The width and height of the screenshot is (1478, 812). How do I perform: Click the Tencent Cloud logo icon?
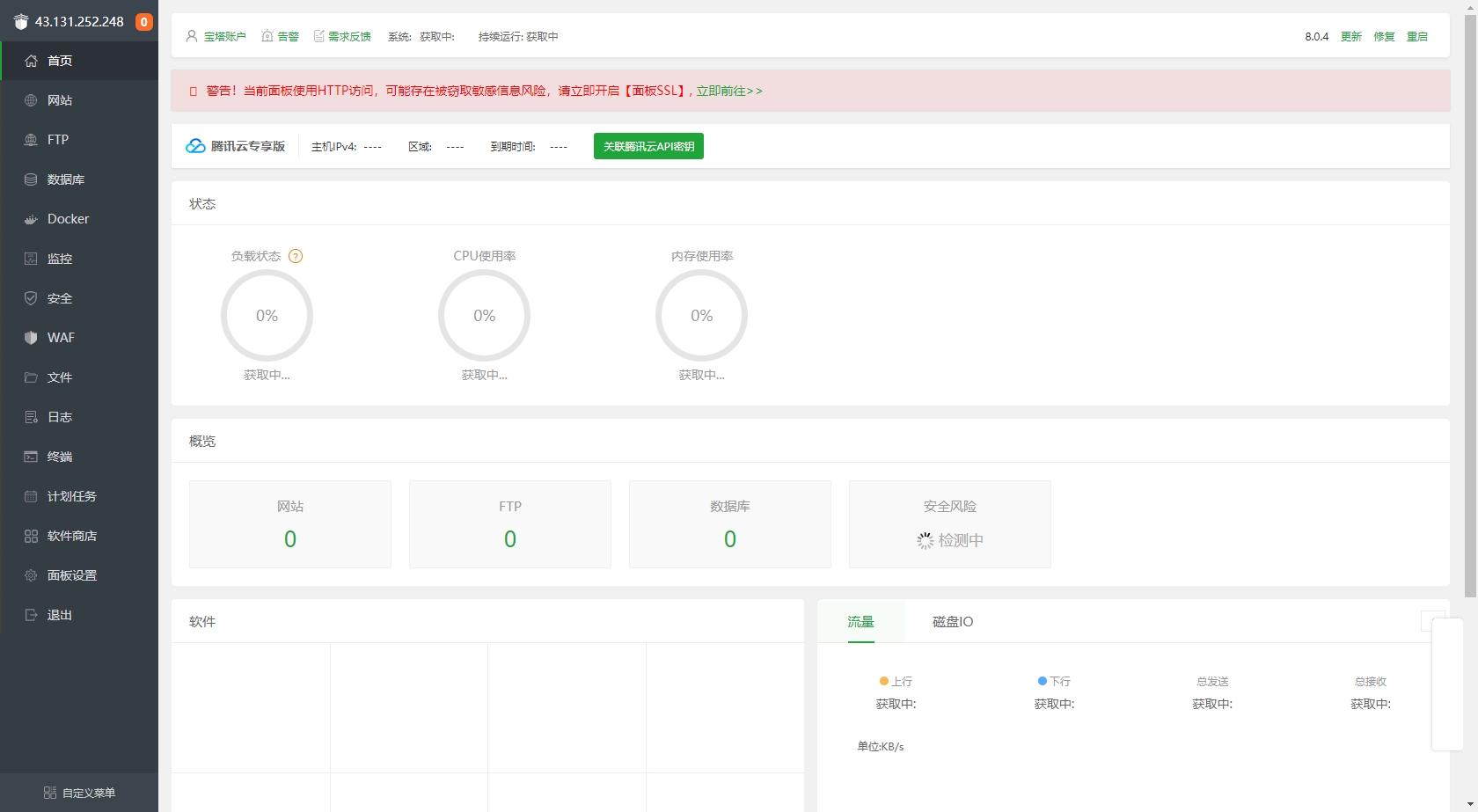click(x=195, y=146)
